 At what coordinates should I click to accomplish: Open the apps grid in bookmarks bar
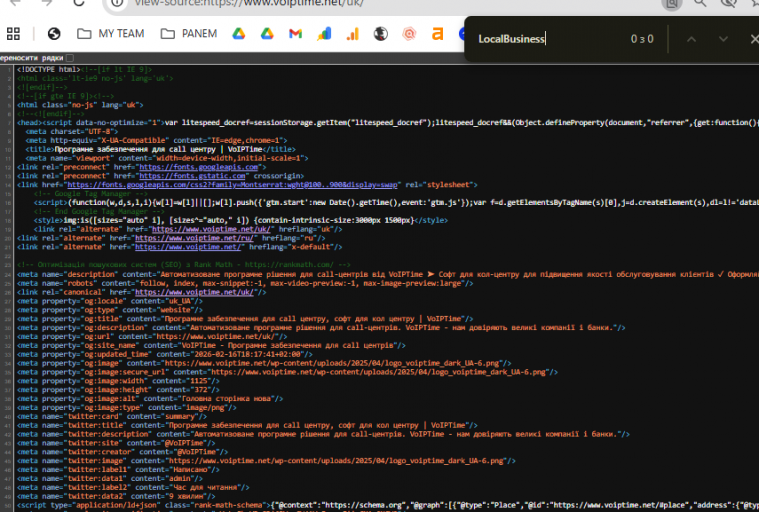pyautogui.click(x=14, y=33)
